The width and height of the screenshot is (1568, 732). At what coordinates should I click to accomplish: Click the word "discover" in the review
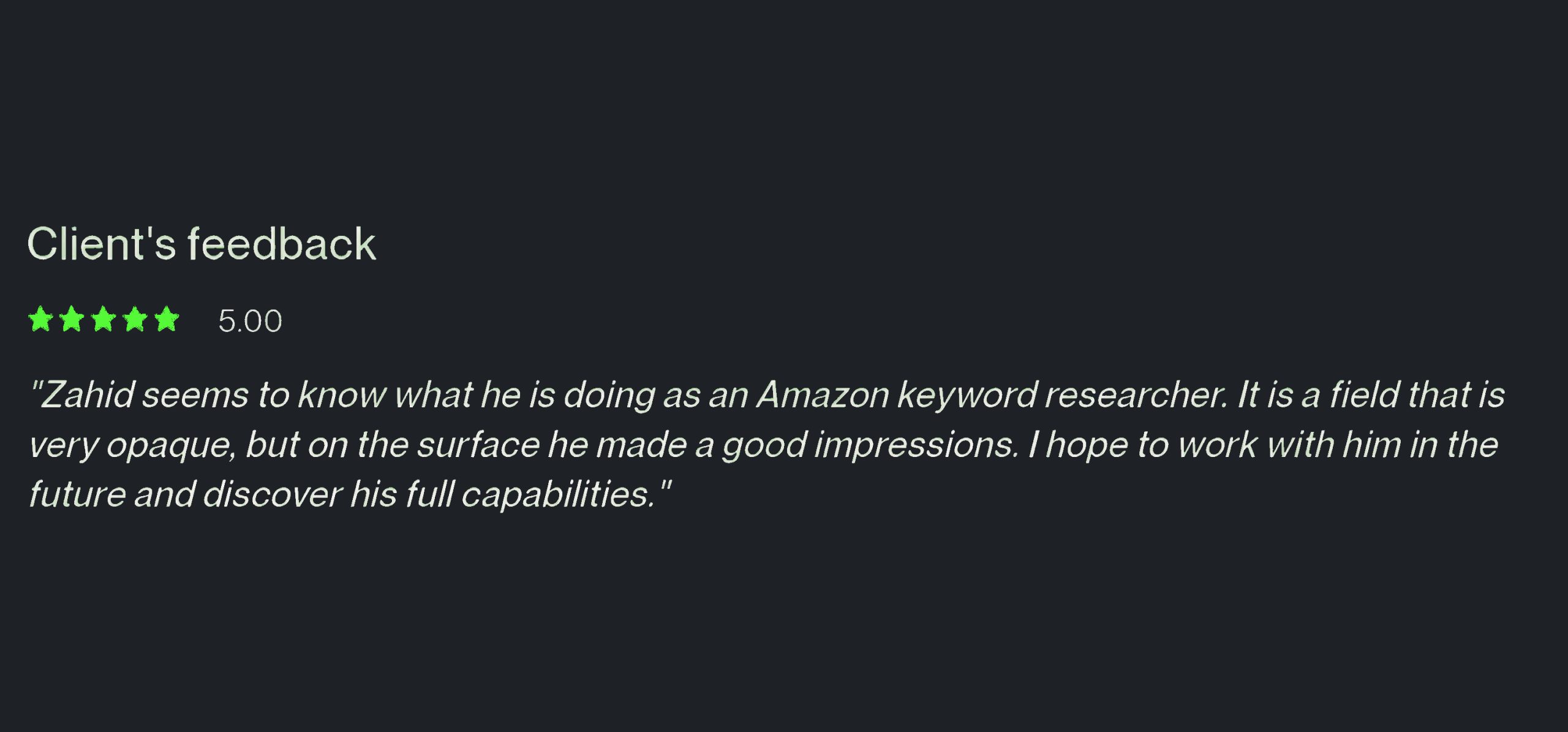(271, 495)
